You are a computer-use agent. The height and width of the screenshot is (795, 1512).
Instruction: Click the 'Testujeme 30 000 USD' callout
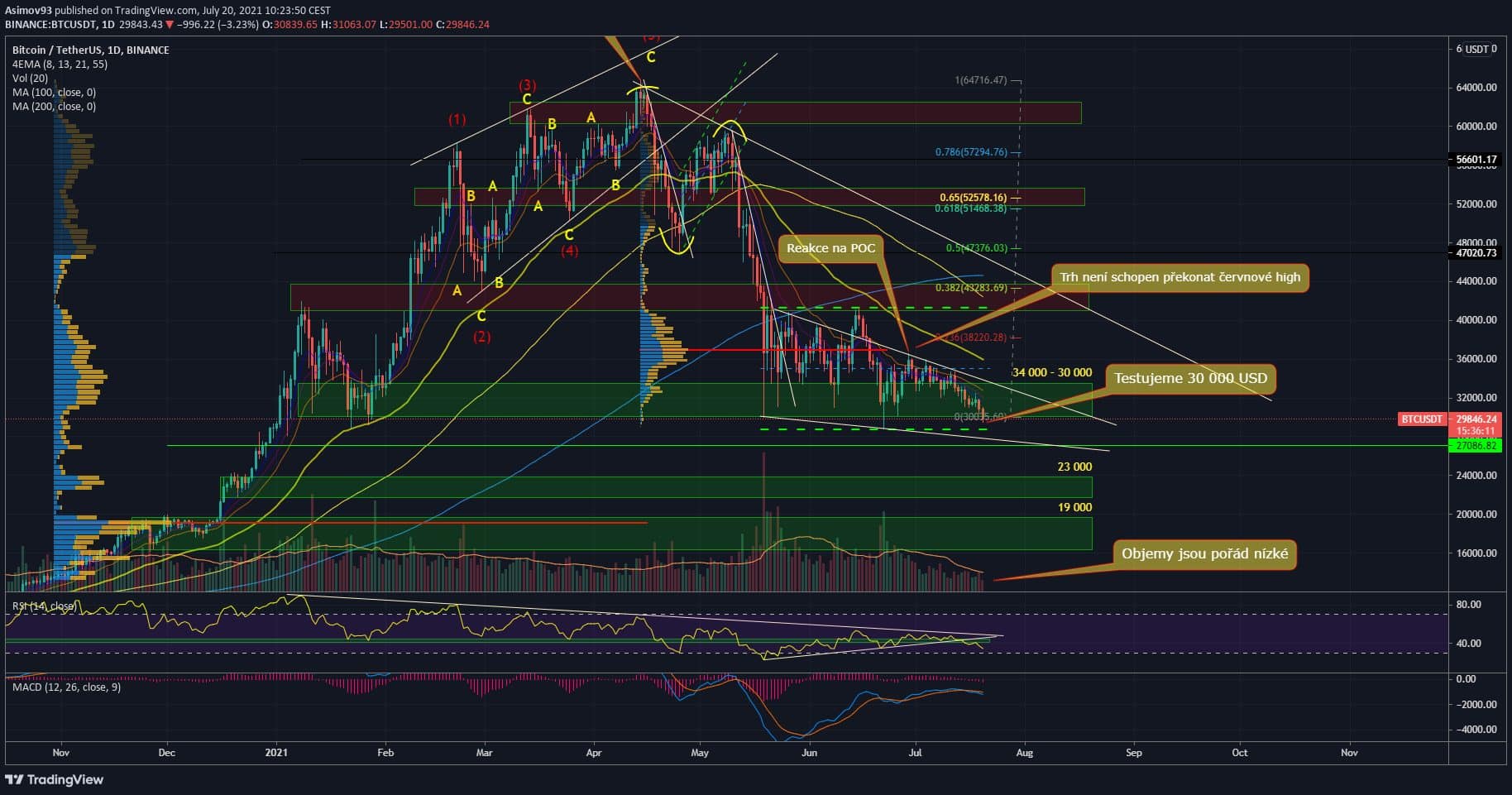coord(1189,379)
